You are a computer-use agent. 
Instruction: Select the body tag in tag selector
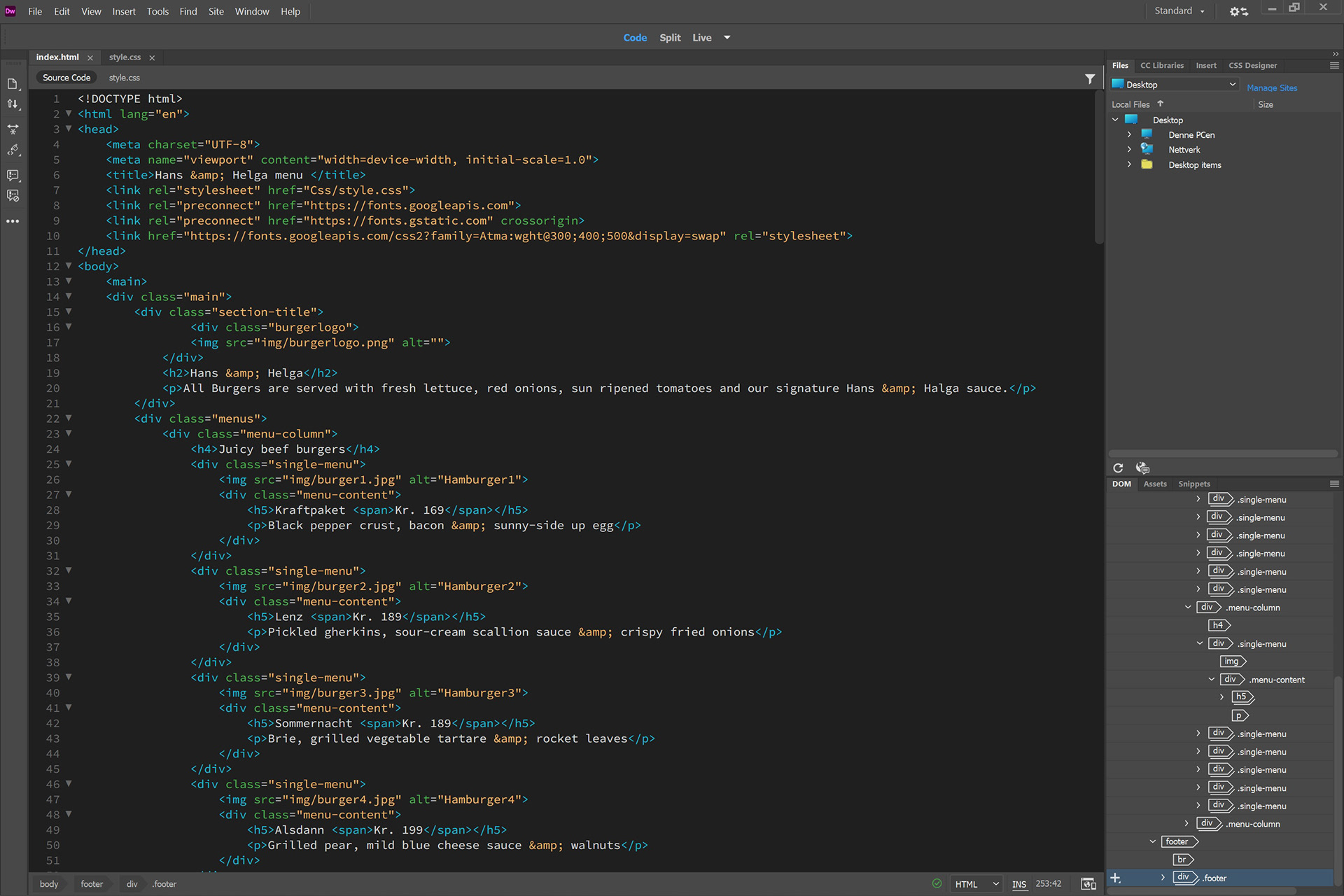click(49, 884)
